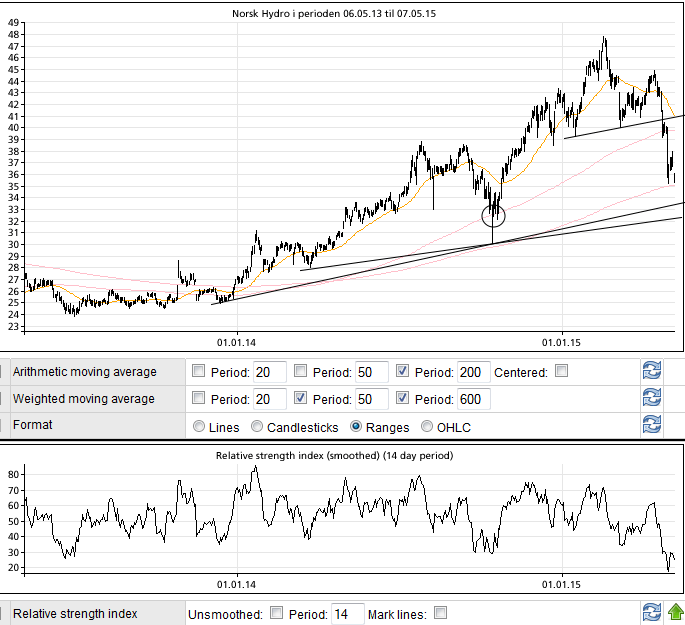The image size is (685, 625).
Task: Click refresh icon in Weighted moving average row
Action: (652, 398)
